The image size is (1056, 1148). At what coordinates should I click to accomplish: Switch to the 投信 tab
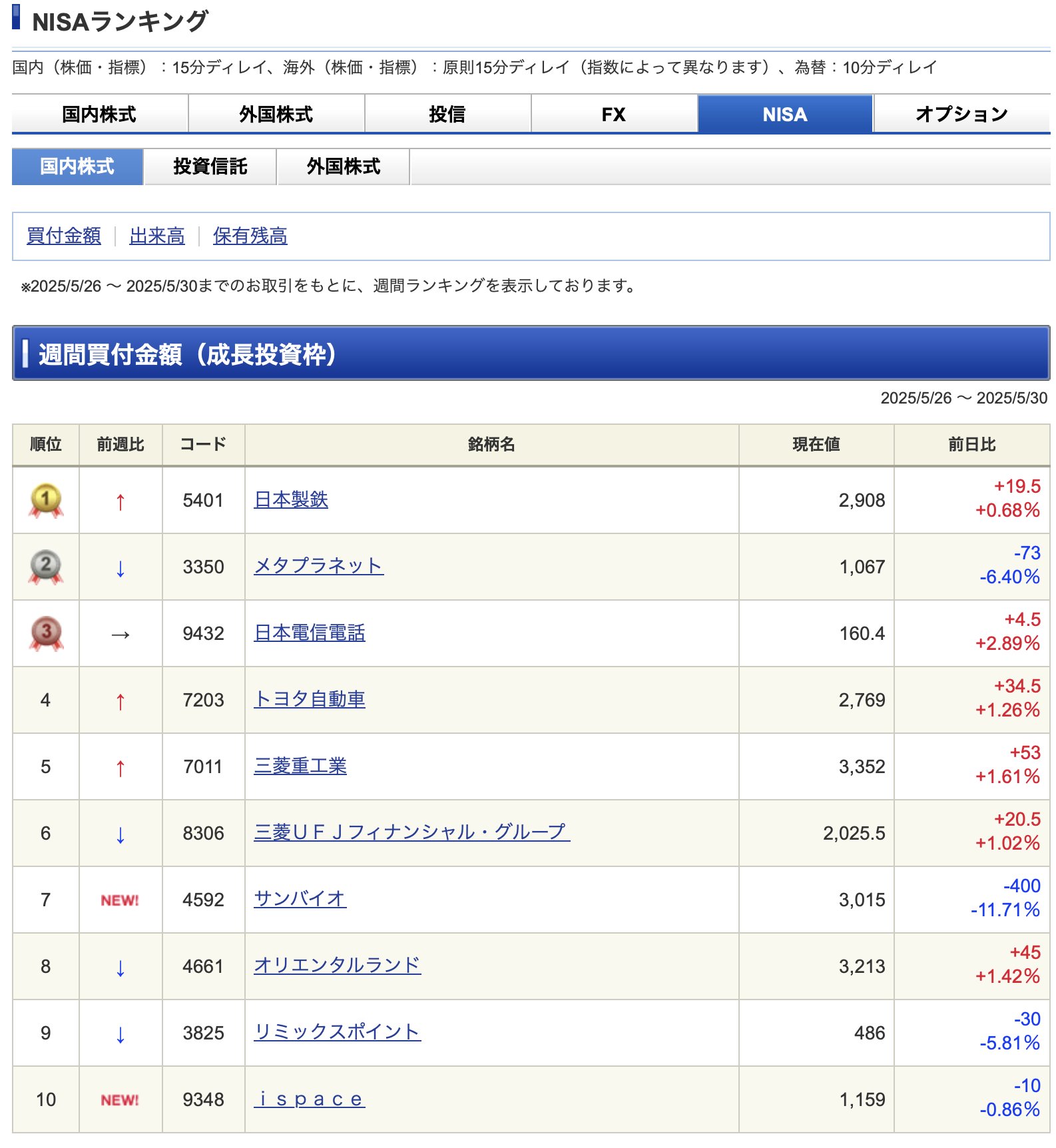(x=447, y=114)
